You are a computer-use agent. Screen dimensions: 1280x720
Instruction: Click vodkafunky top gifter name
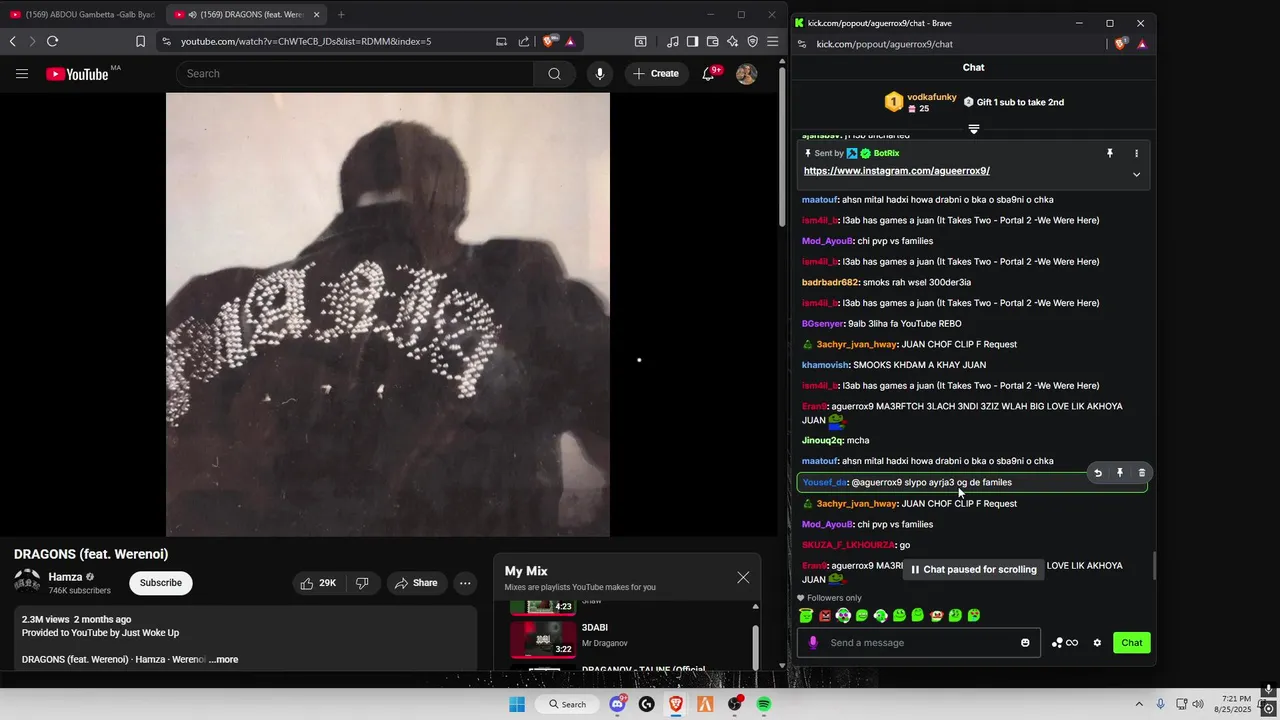932,97
